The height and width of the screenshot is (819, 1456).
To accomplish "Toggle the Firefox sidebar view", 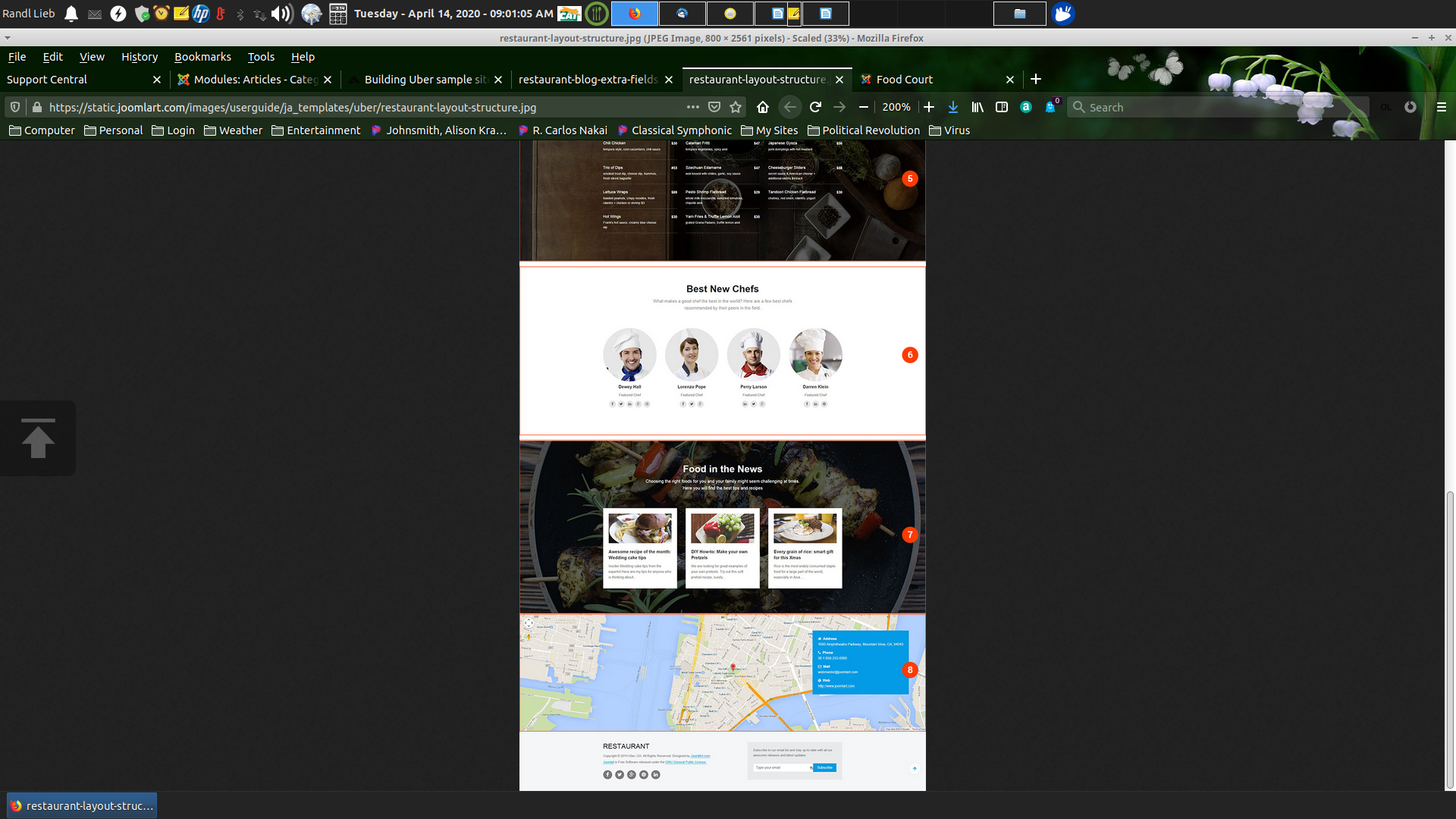I will pos(1002,107).
